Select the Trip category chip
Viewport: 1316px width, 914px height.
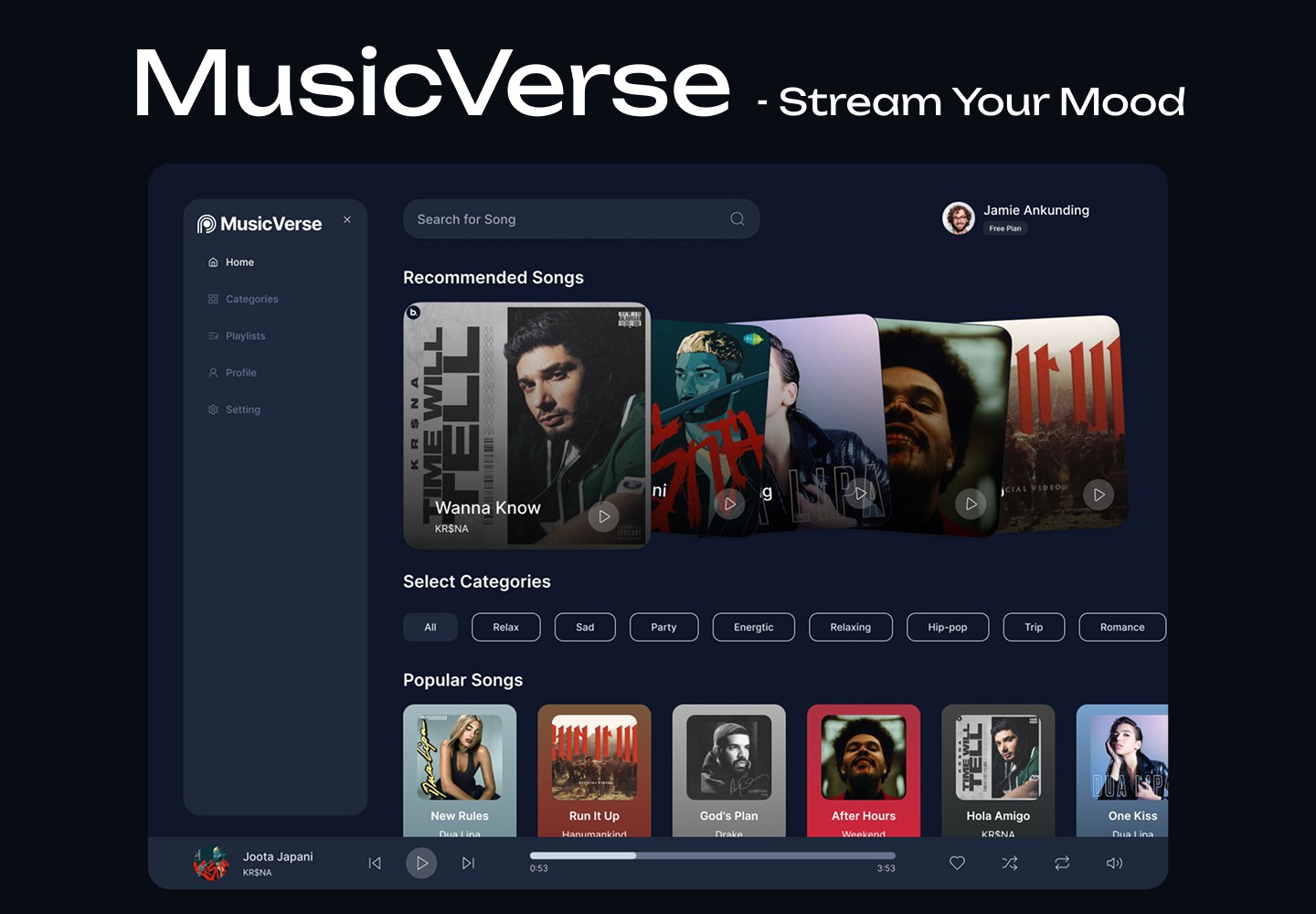click(1034, 627)
